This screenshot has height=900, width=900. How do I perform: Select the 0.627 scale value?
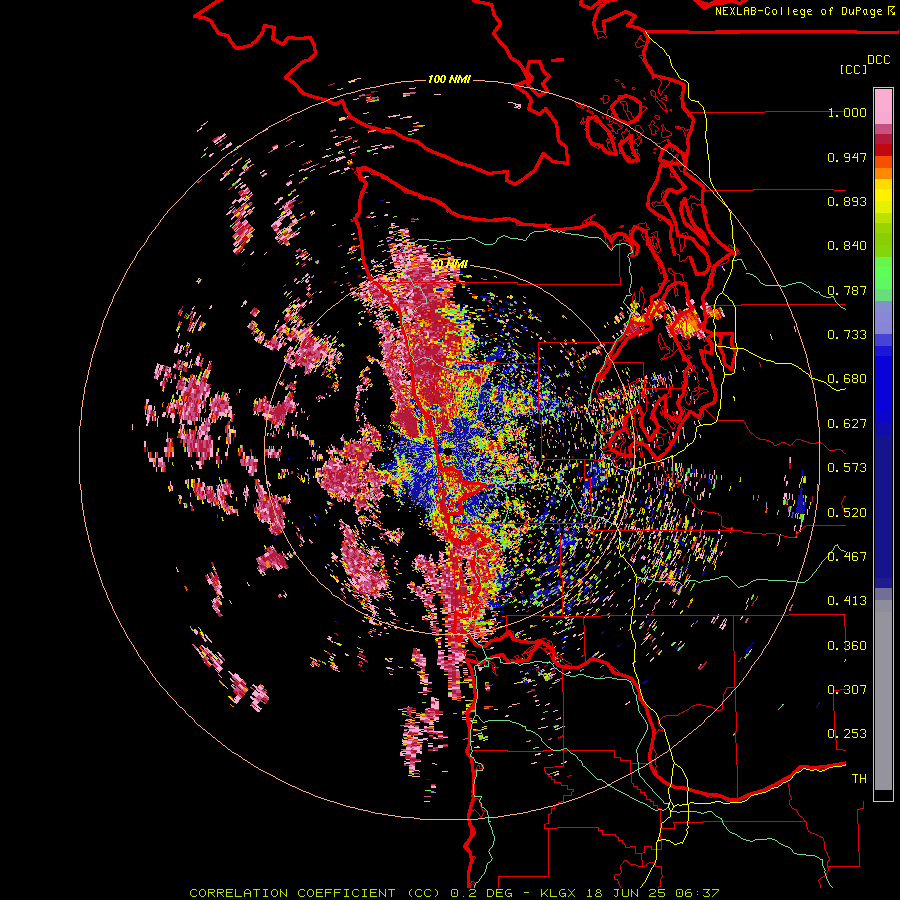(x=847, y=424)
